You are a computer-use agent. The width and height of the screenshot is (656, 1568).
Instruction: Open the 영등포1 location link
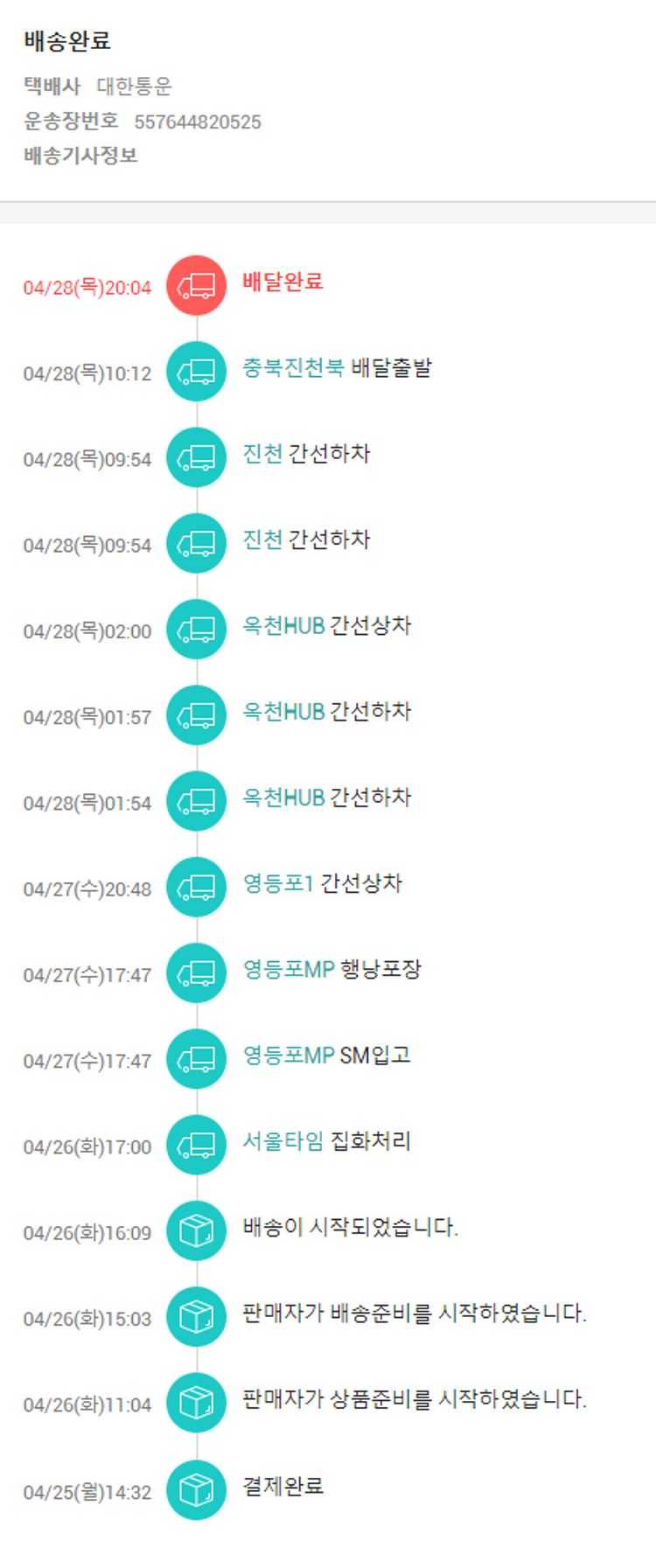coord(277,883)
